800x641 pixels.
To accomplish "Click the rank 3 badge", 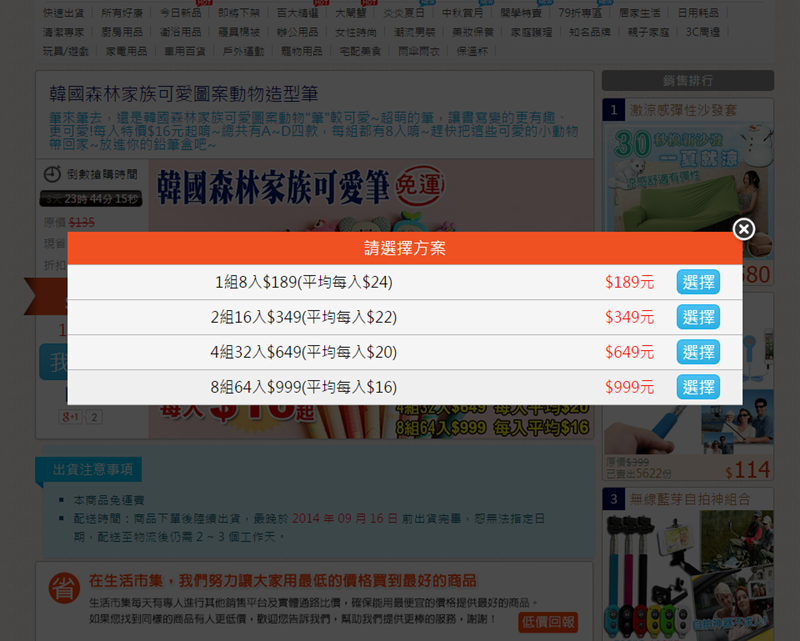I will pyautogui.click(x=614, y=499).
